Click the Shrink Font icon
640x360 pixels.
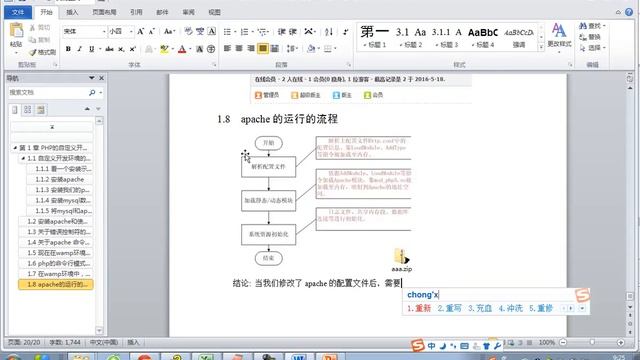(x=151, y=31)
